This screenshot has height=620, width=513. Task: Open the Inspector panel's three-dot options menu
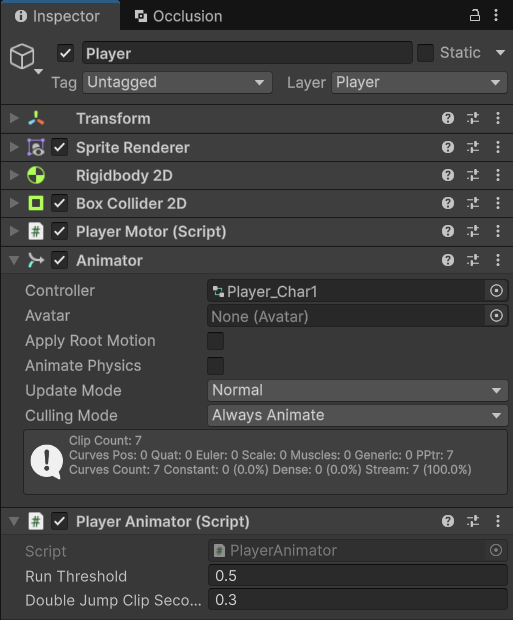tap(496, 15)
